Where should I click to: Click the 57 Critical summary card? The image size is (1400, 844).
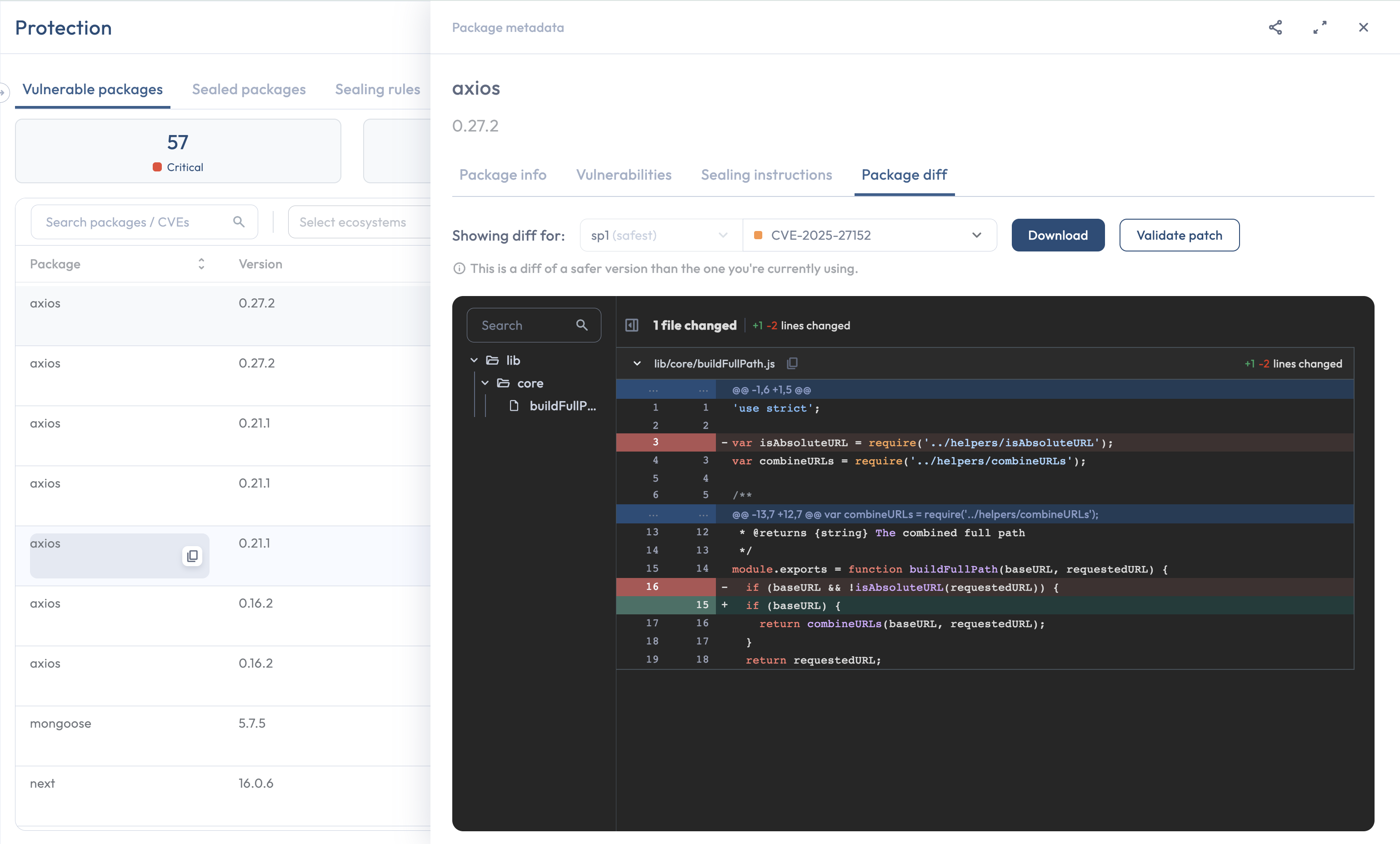tap(178, 151)
